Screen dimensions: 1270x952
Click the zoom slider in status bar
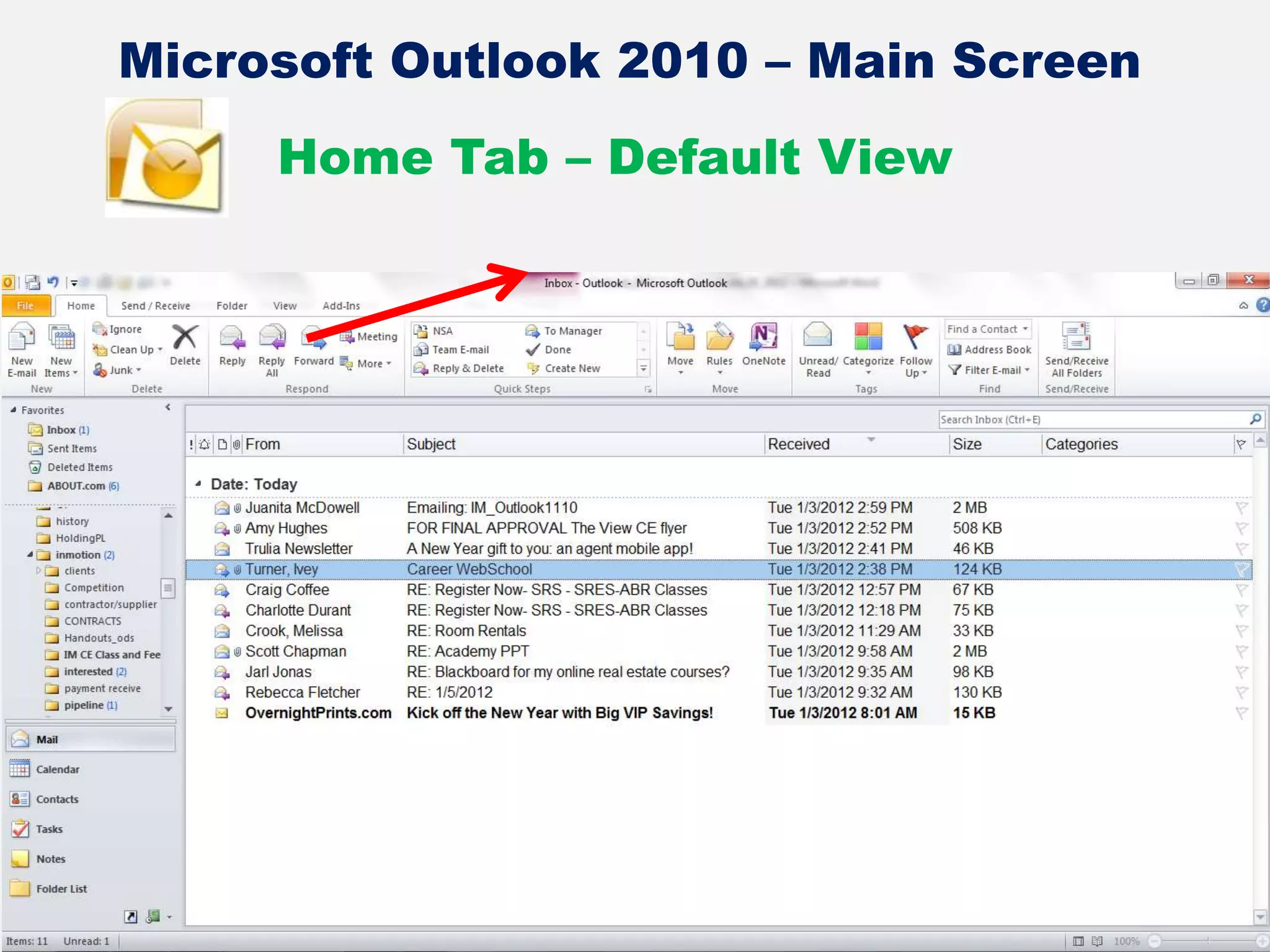[x=1207, y=941]
